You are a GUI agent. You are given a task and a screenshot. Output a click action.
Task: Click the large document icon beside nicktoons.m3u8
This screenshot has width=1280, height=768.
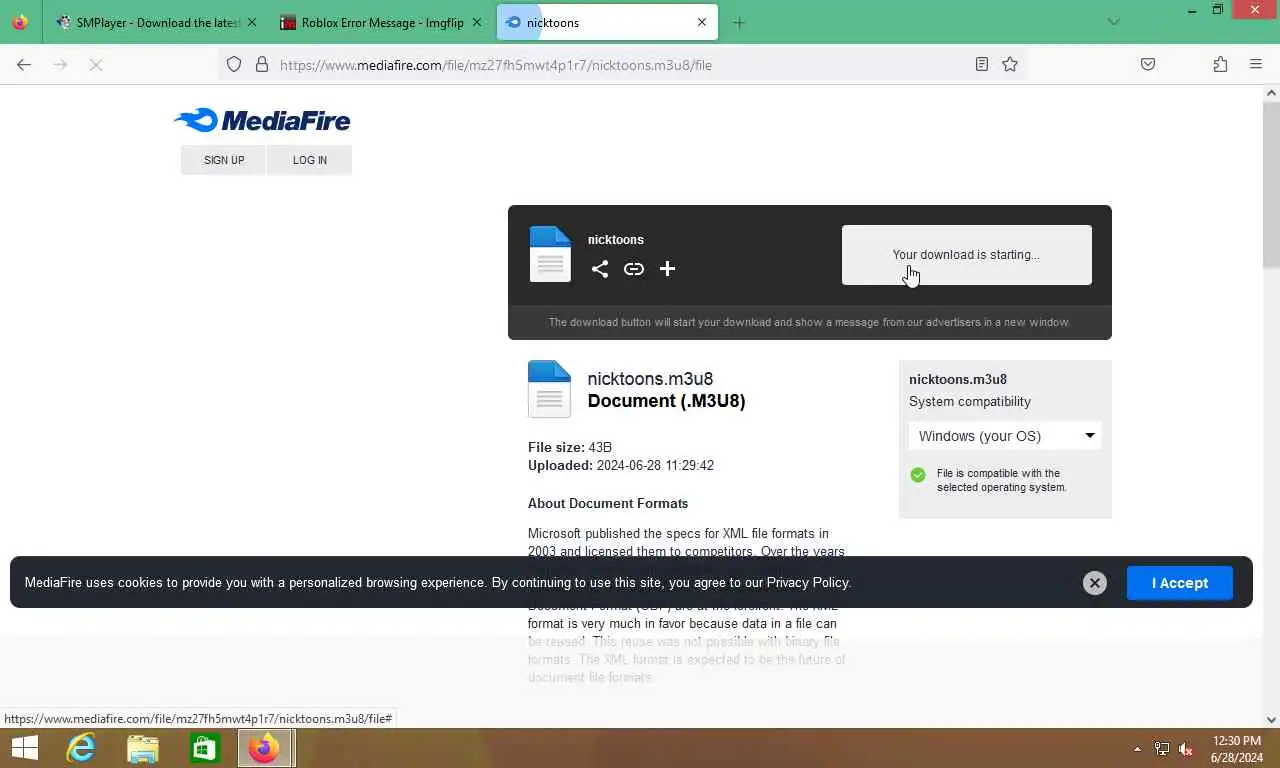click(549, 389)
